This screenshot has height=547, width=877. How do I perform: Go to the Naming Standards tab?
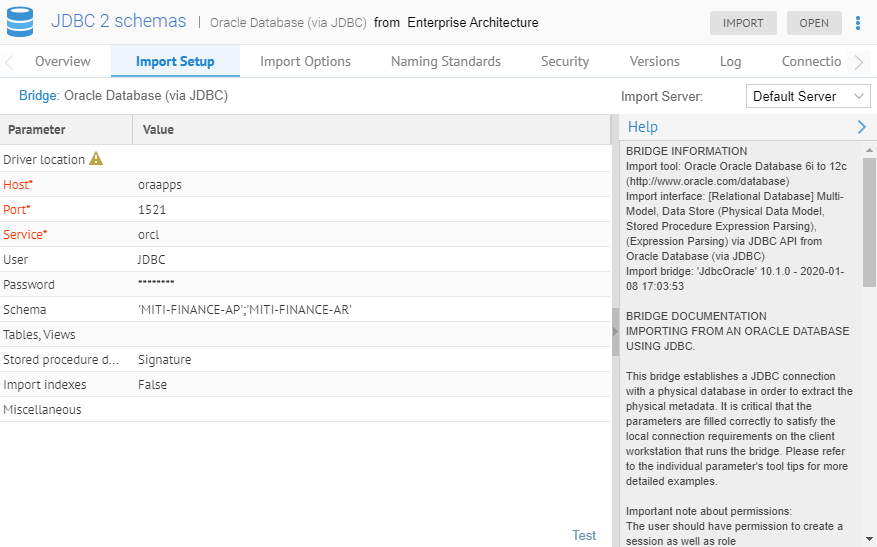tap(445, 61)
